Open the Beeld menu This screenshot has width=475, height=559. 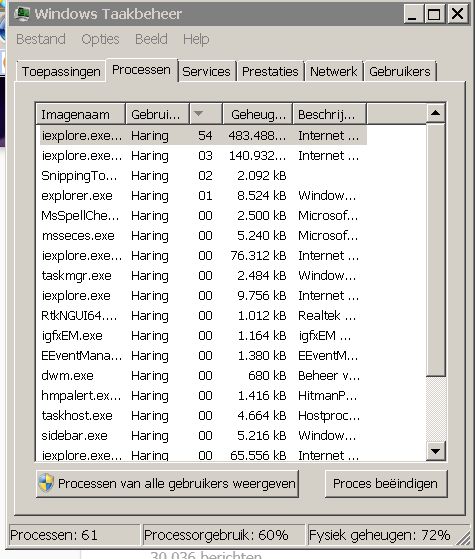click(x=151, y=39)
